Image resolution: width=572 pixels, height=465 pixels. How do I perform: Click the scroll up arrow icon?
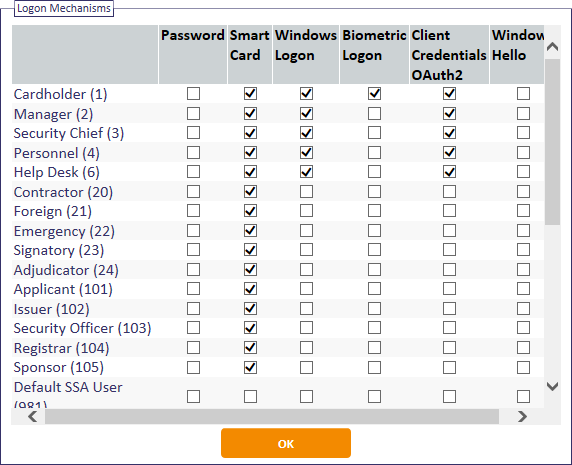click(552, 47)
